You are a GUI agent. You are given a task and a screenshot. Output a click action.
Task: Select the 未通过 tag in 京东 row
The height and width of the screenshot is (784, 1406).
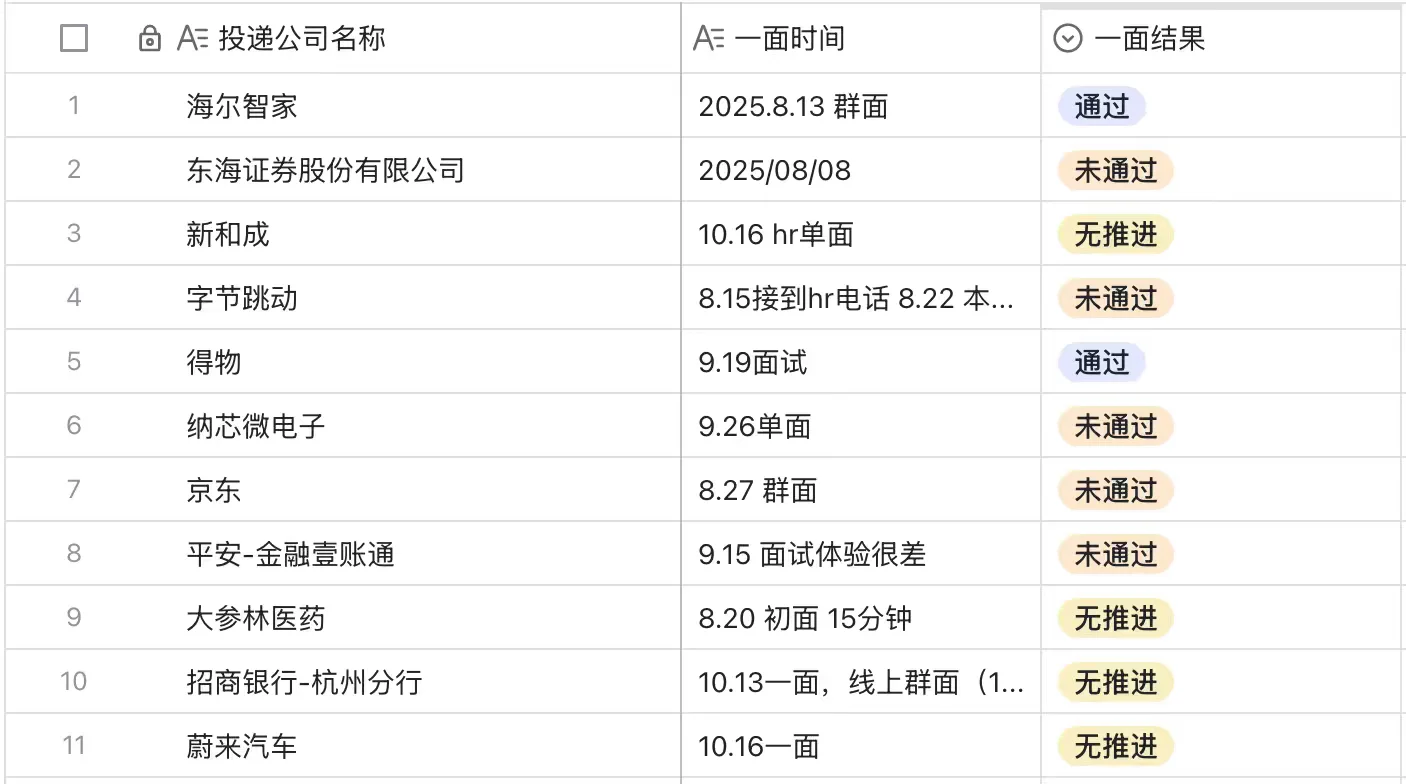1115,490
